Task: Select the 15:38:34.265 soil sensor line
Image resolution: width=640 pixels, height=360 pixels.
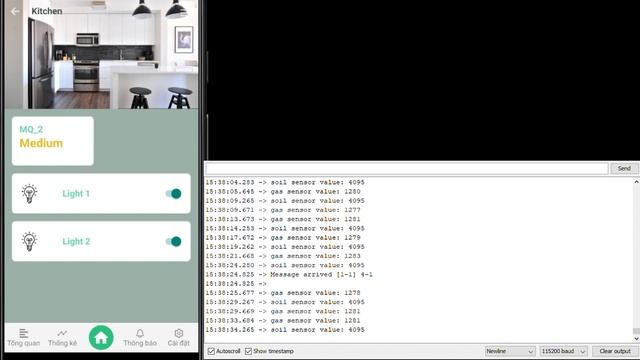Action: [285, 329]
